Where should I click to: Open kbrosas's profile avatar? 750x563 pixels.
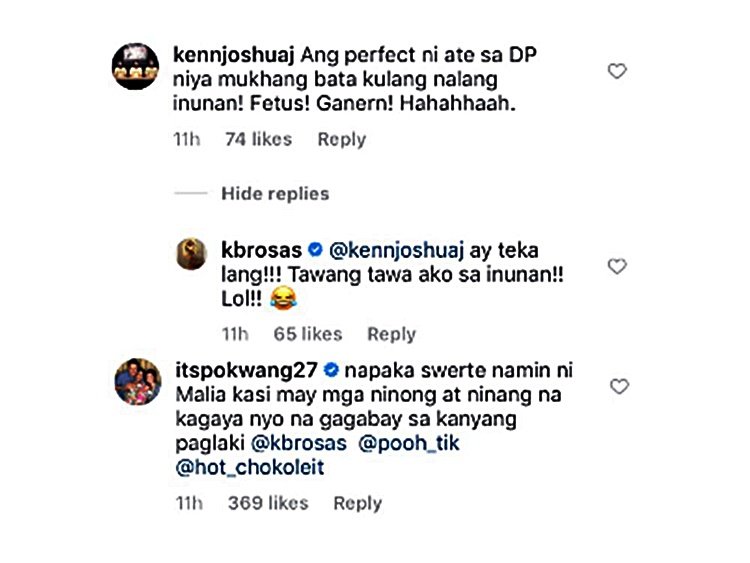[x=192, y=254]
